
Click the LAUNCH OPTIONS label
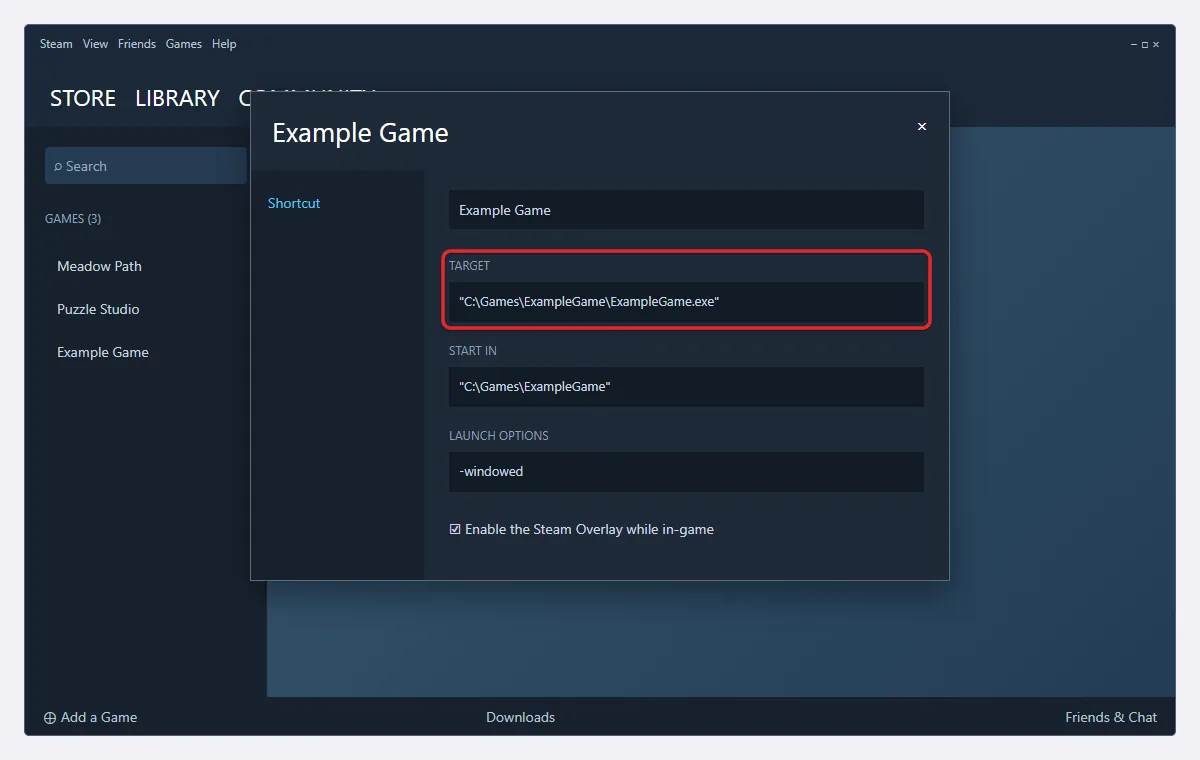point(499,436)
